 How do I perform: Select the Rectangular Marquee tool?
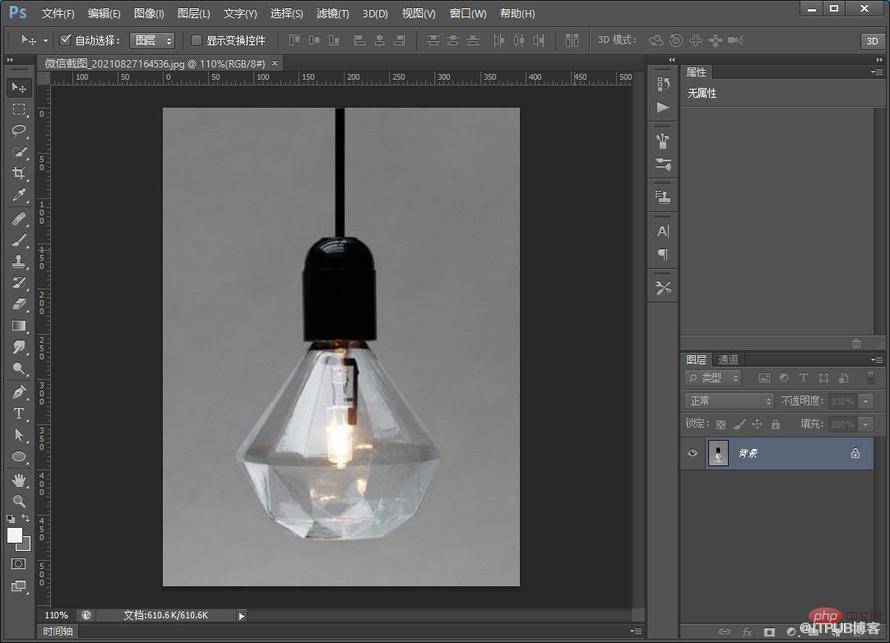tap(19, 109)
